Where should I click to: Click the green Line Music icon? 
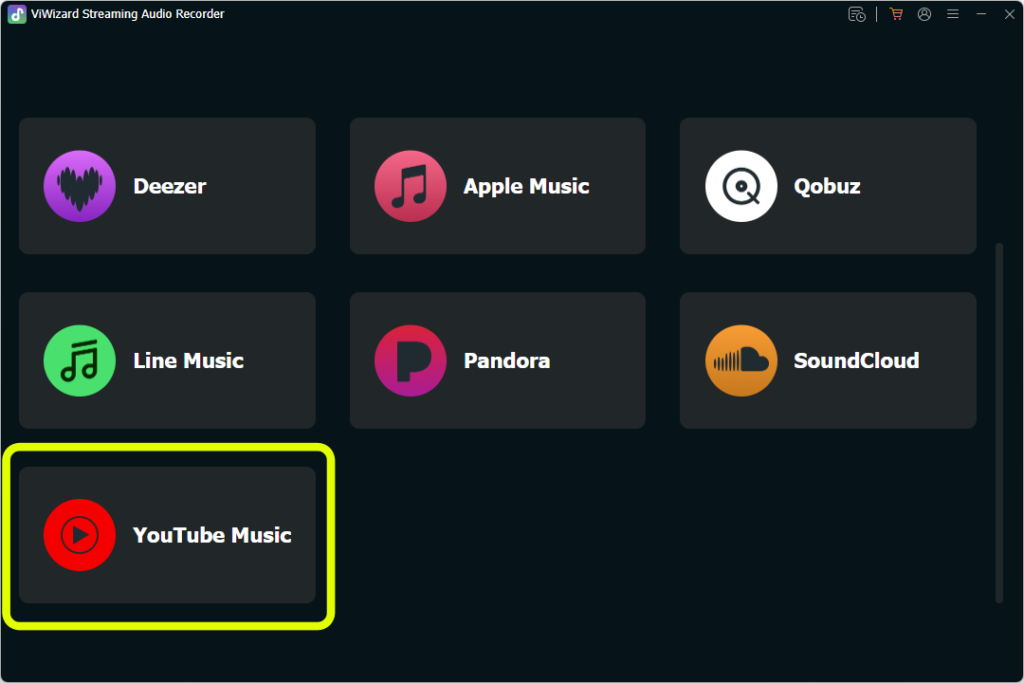click(x=79, y=361)
